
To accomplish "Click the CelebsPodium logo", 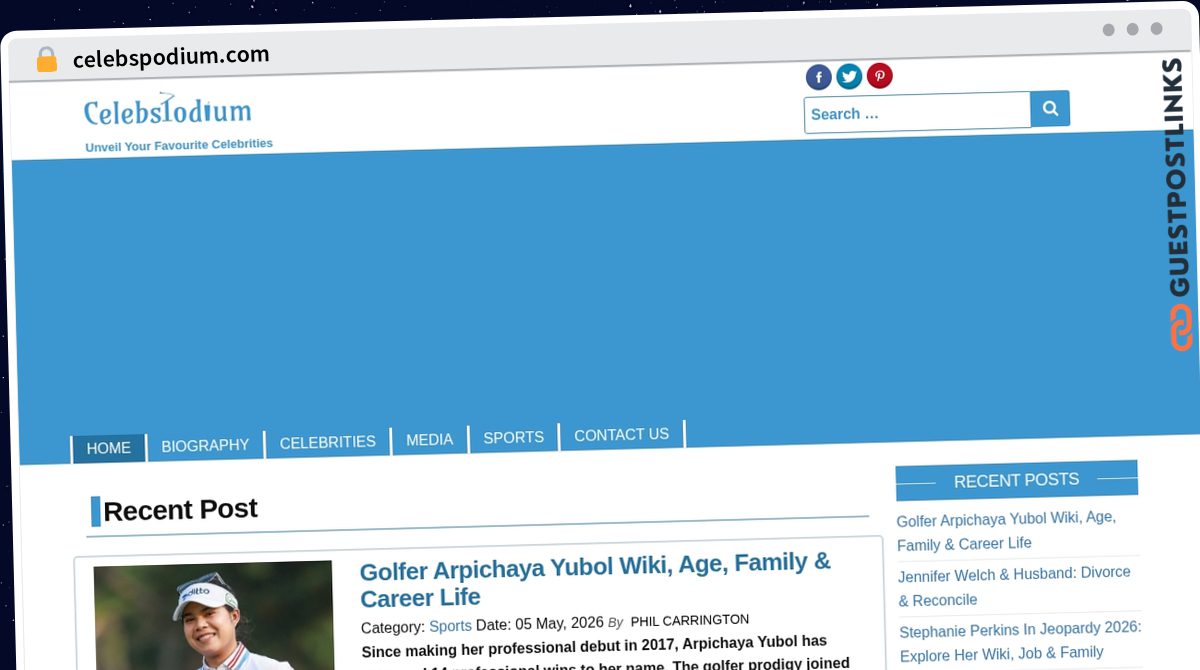I will pos(168,110).
